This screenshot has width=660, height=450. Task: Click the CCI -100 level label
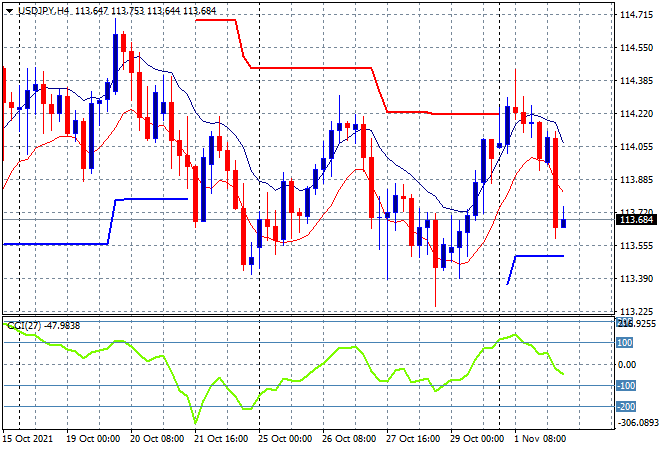coord(626,386)
